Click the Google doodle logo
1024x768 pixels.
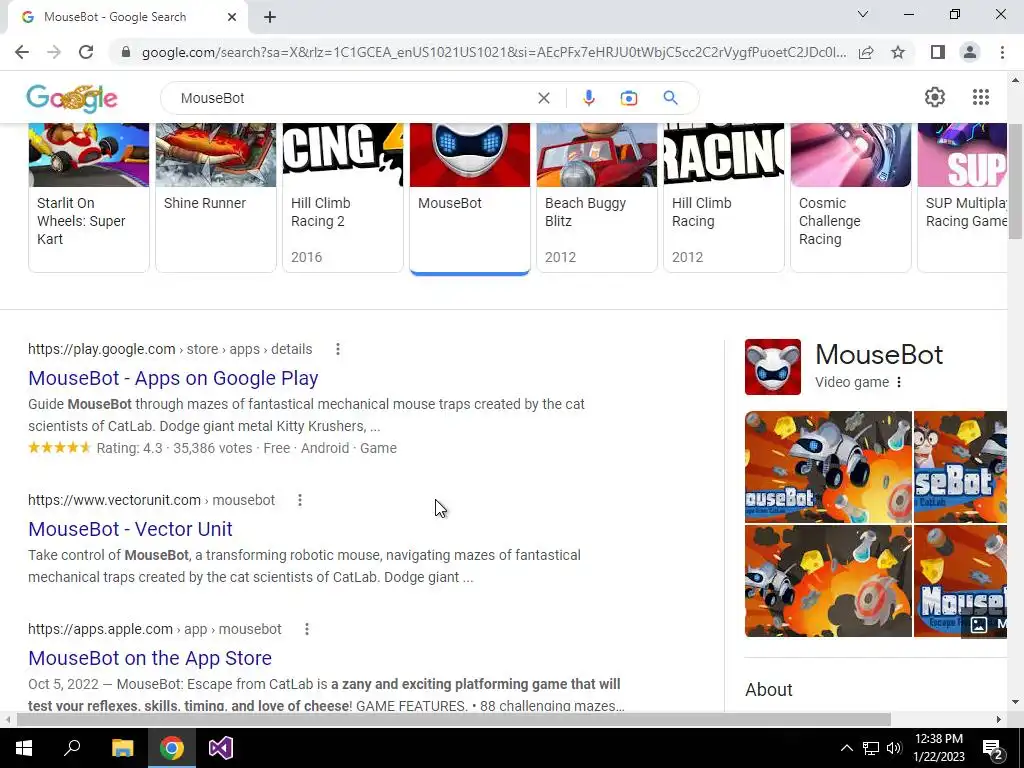point(72,99)
